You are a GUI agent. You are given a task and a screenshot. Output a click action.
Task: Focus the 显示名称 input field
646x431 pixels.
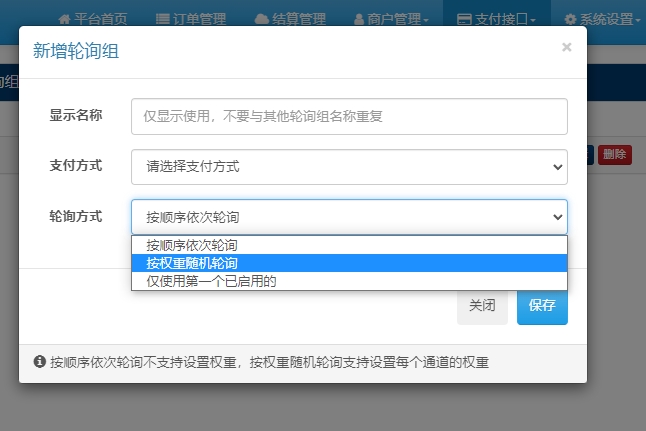coord(349,116)
